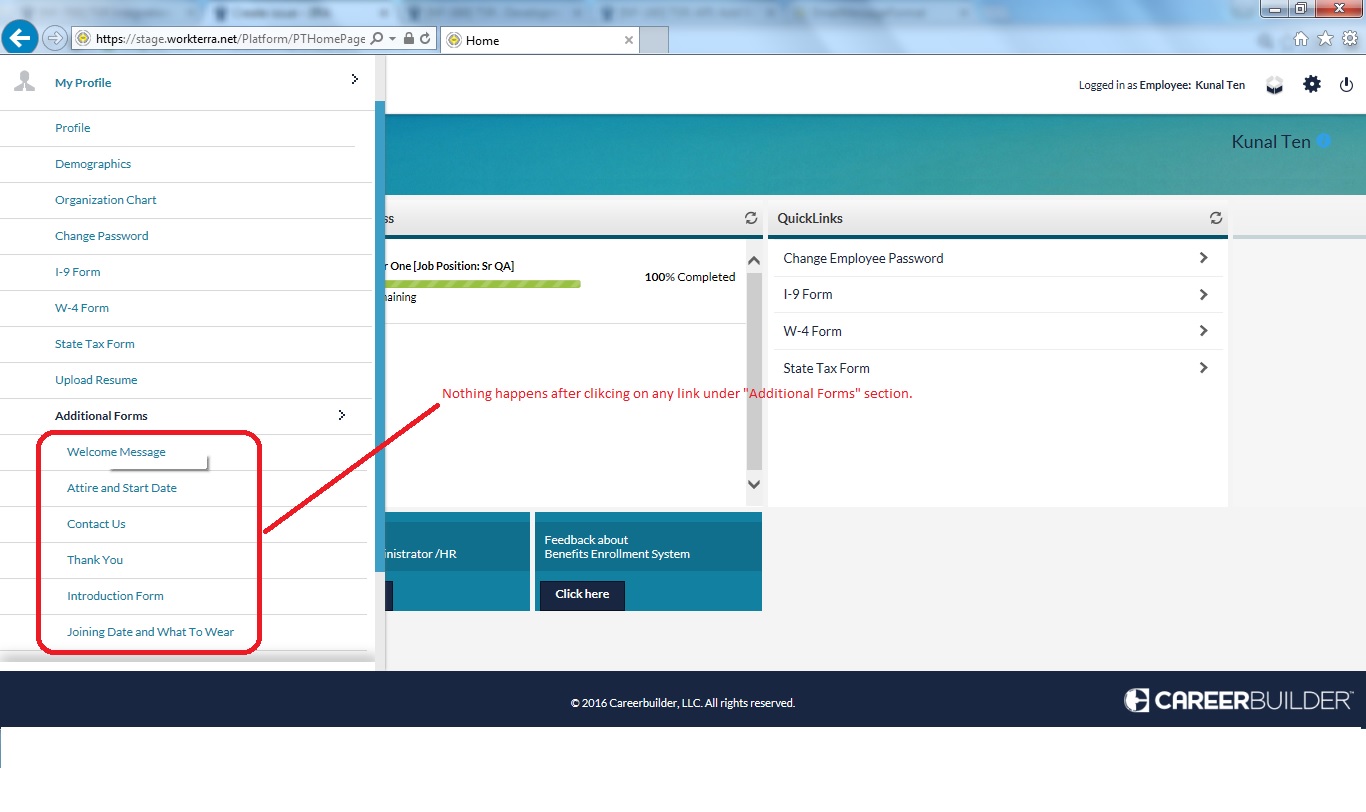Click the blue info dot next to Kunal Ten
The image size is (1366, 812).
tap(1324, 141)
